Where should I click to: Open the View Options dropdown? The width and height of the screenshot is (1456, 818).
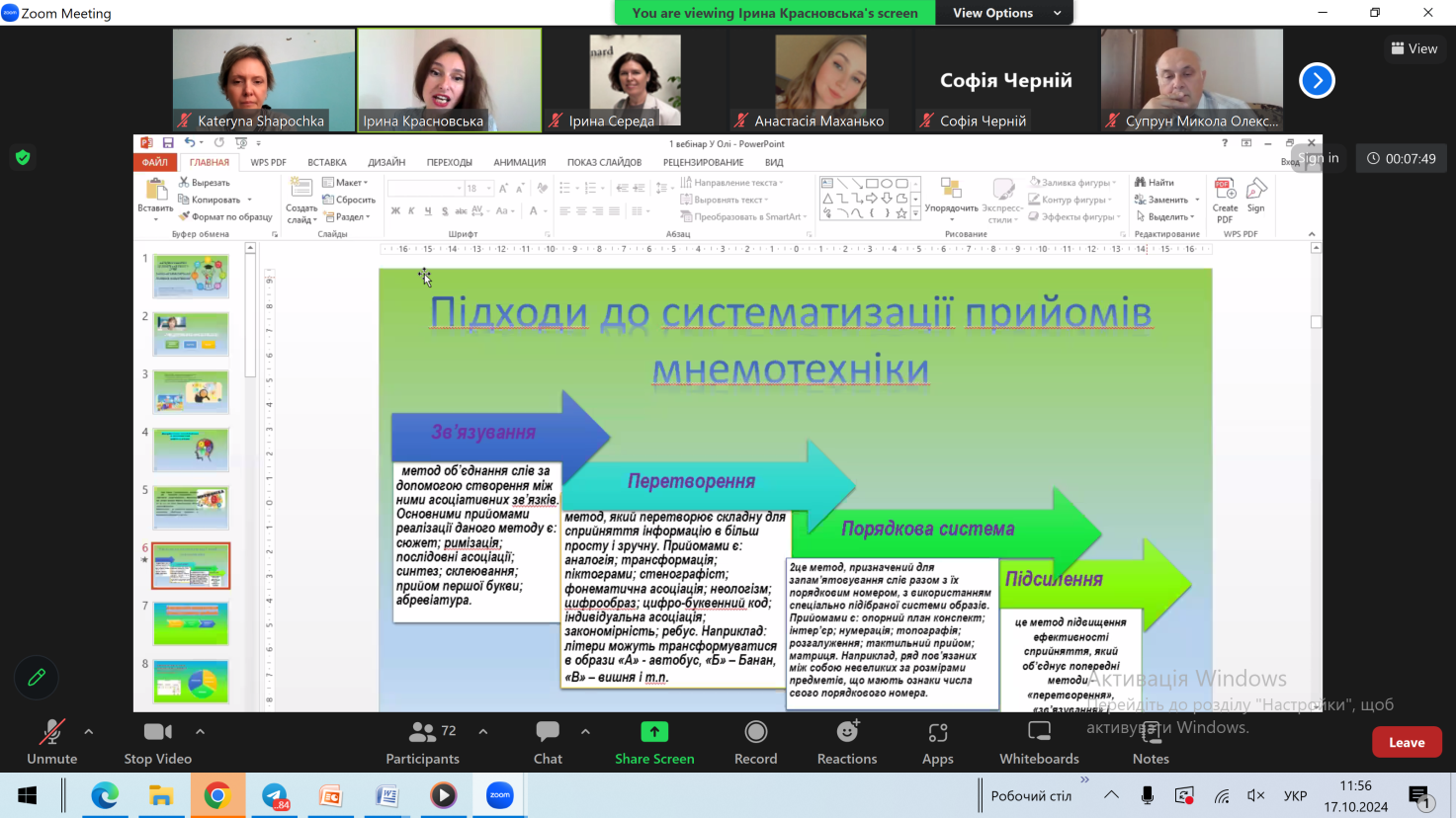point(1006,13)
